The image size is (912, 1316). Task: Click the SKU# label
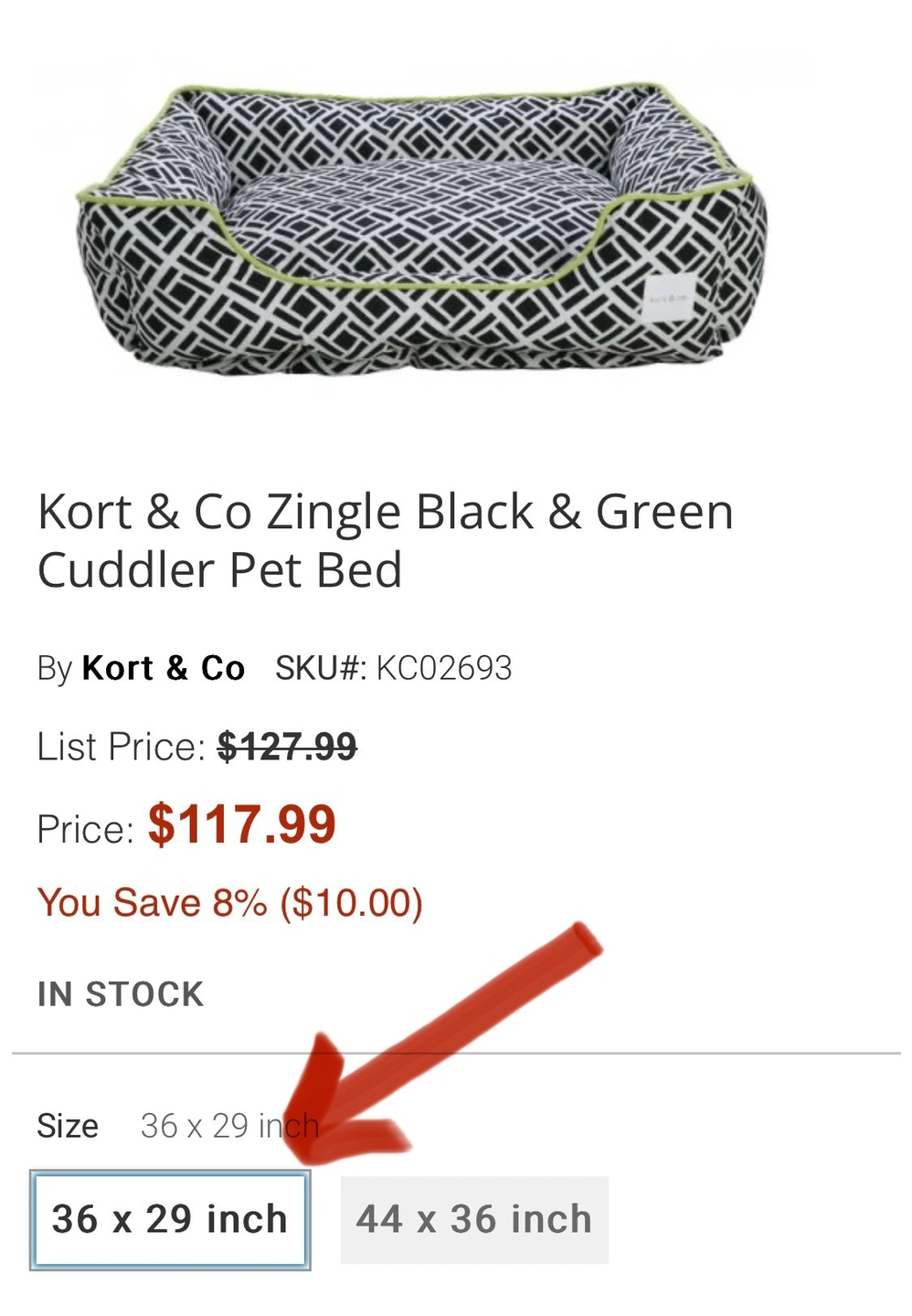(x=321, y=668)
